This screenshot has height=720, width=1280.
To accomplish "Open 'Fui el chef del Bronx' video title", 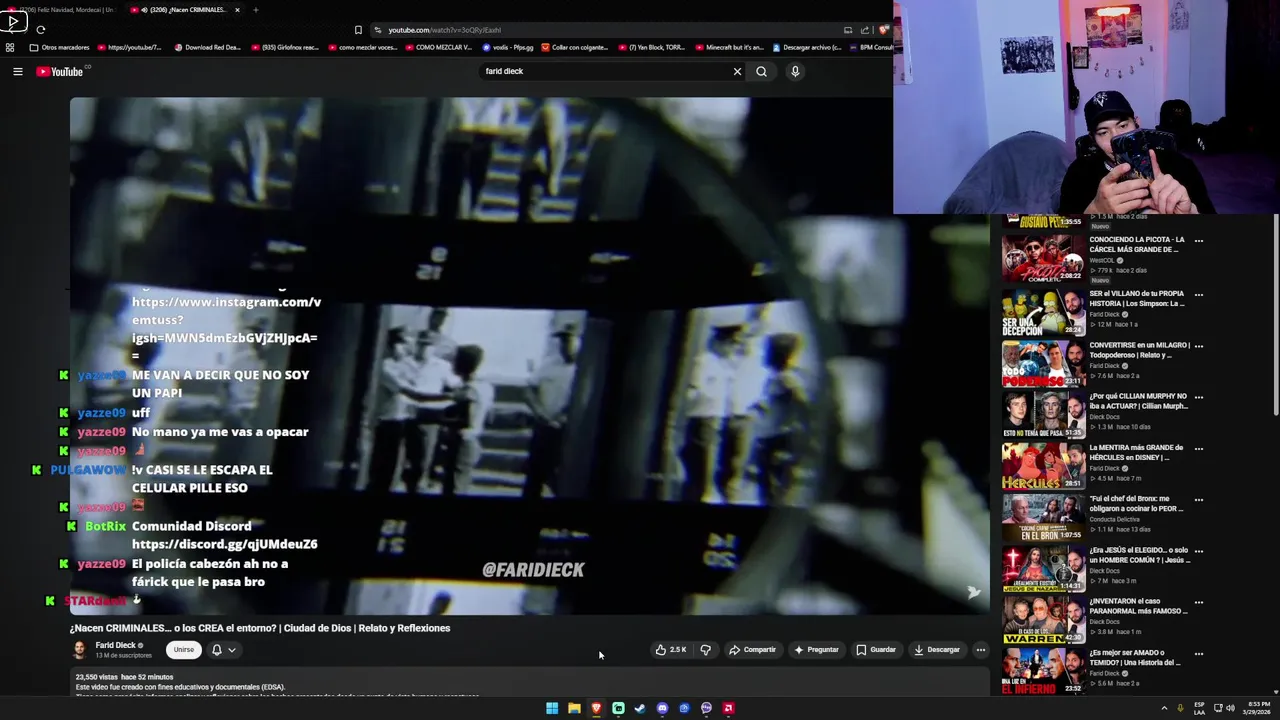I will point(1136,504).
